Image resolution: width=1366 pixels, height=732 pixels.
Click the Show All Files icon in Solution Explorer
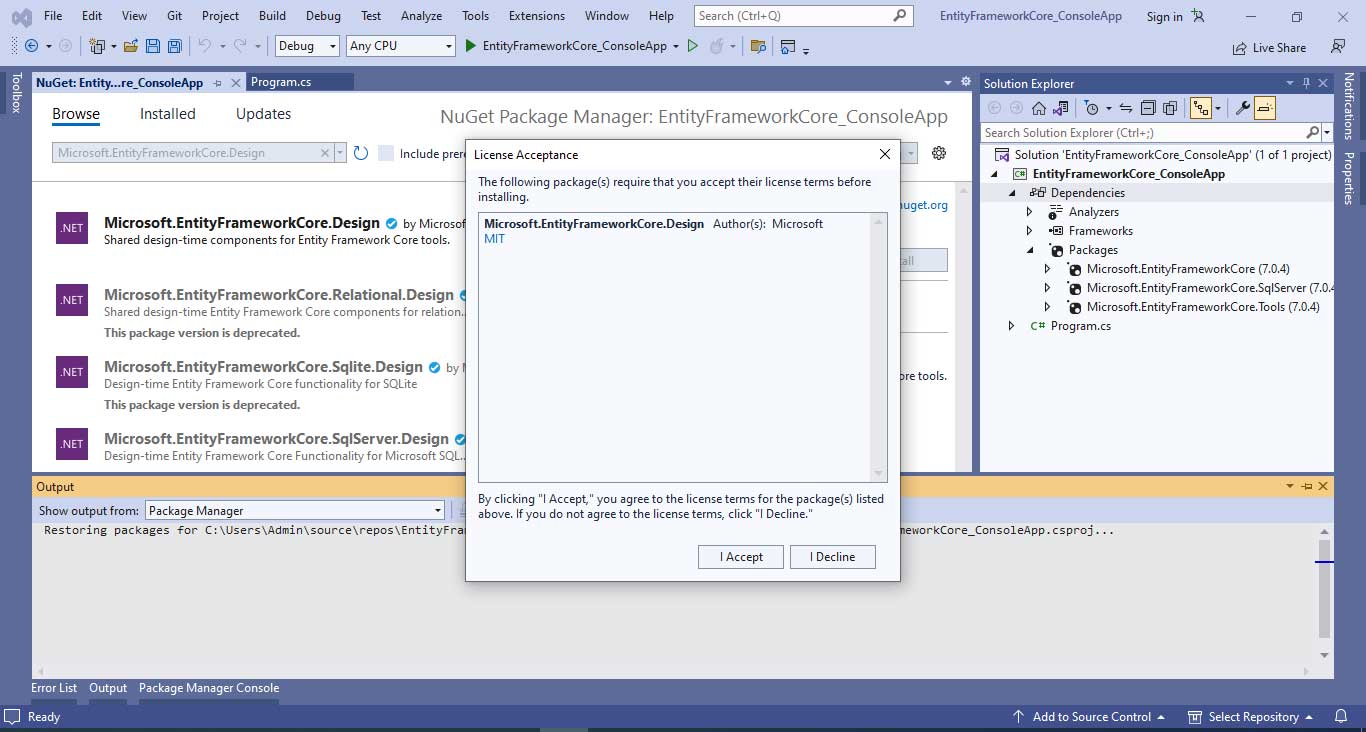click(1170, 107)
